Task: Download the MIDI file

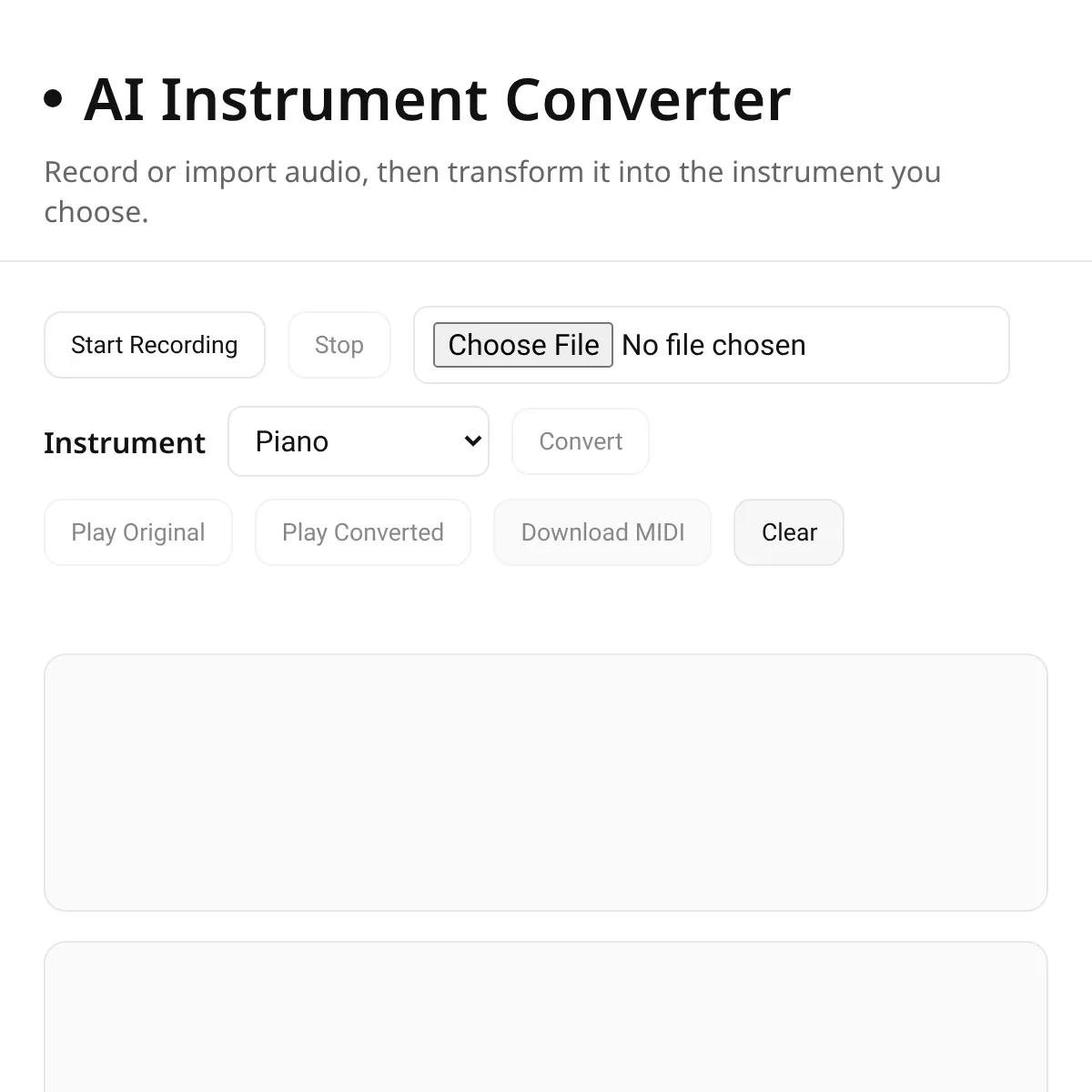Action: click(x=602, y=532)
